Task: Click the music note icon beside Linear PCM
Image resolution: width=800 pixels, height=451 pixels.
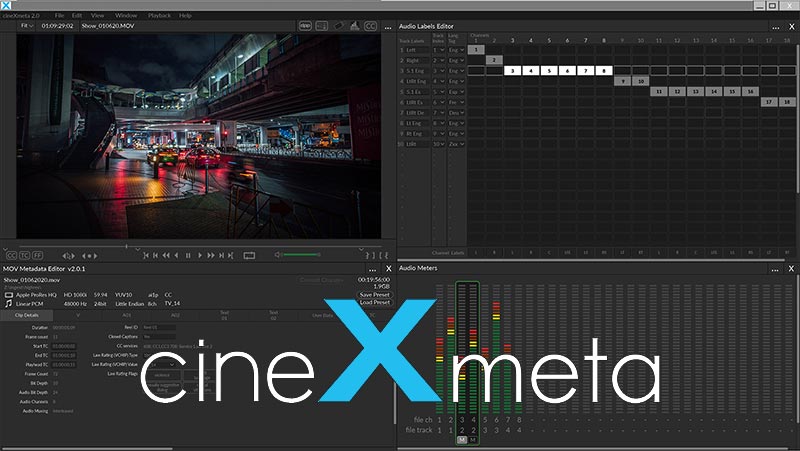Action: point(8,304)
